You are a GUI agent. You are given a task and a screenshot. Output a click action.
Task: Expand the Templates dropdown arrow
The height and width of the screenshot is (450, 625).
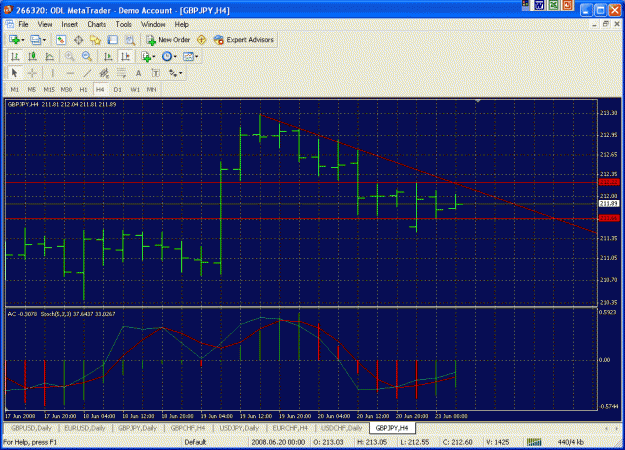(196, 57)
